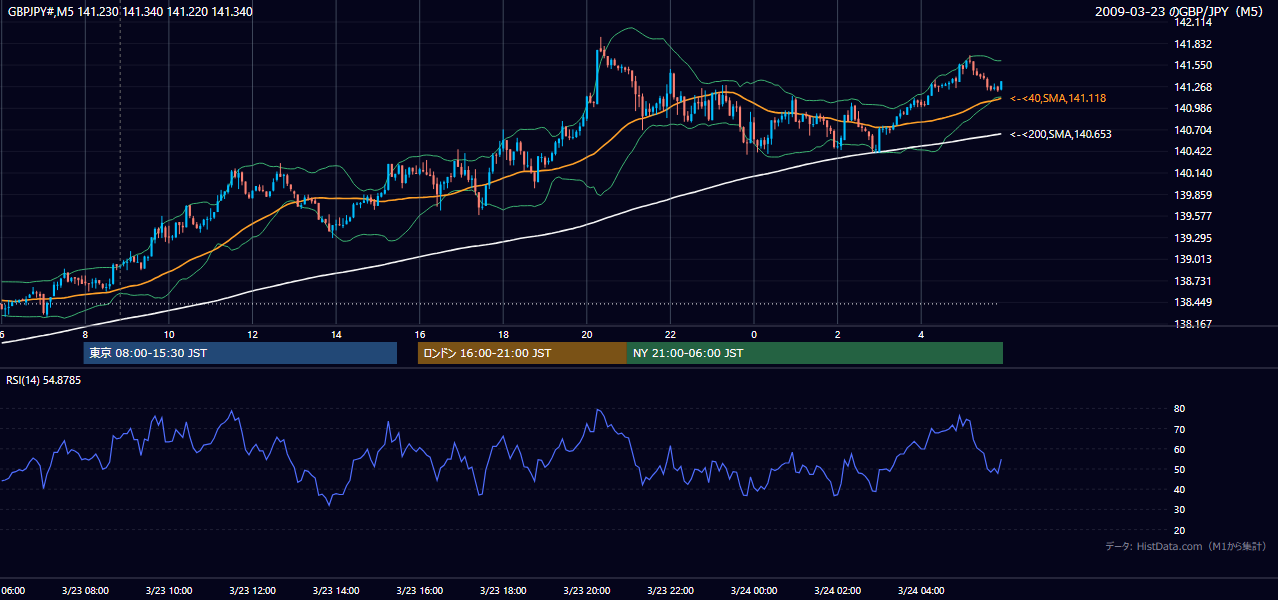Click the RSI 60 level label
The height and width of the screenshot is (600, 1278).
[x=1180, y=449]
